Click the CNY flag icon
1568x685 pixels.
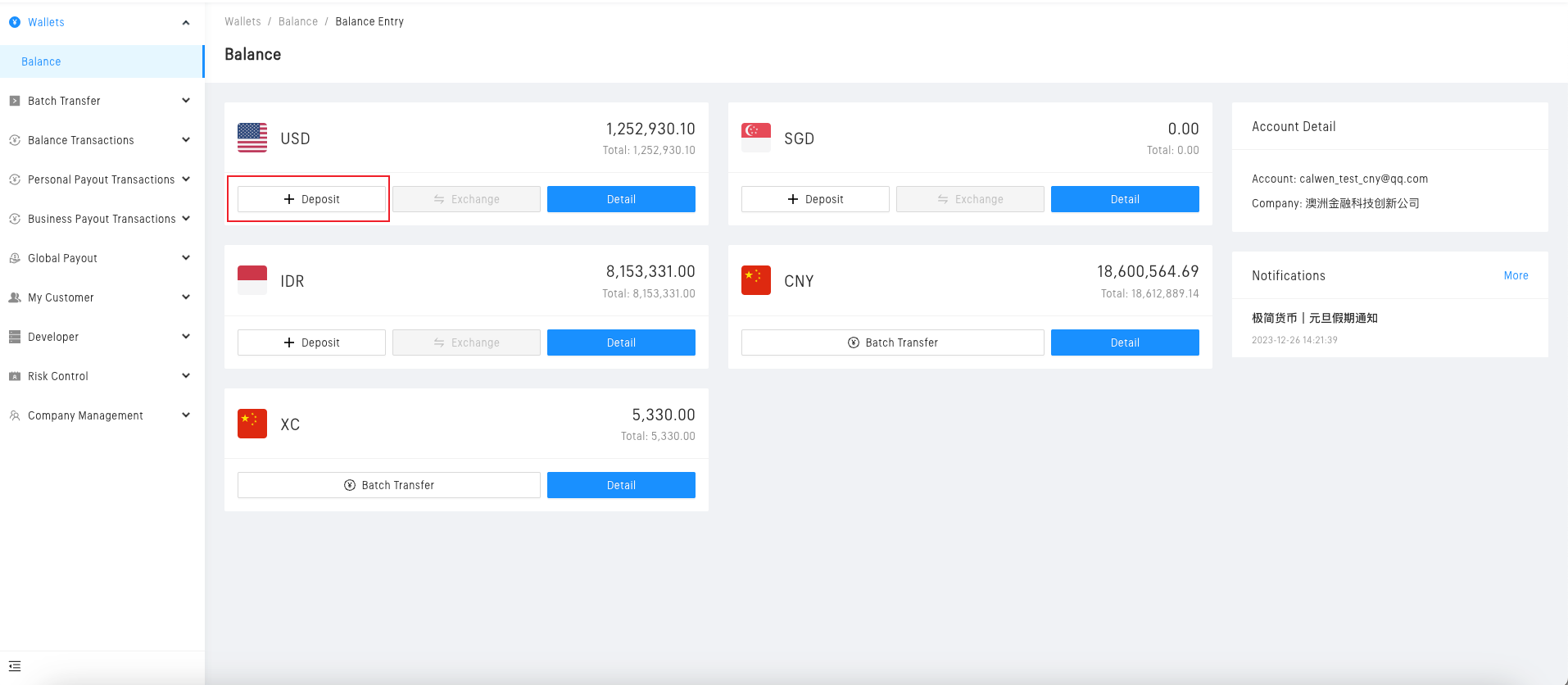pos(755,280)
